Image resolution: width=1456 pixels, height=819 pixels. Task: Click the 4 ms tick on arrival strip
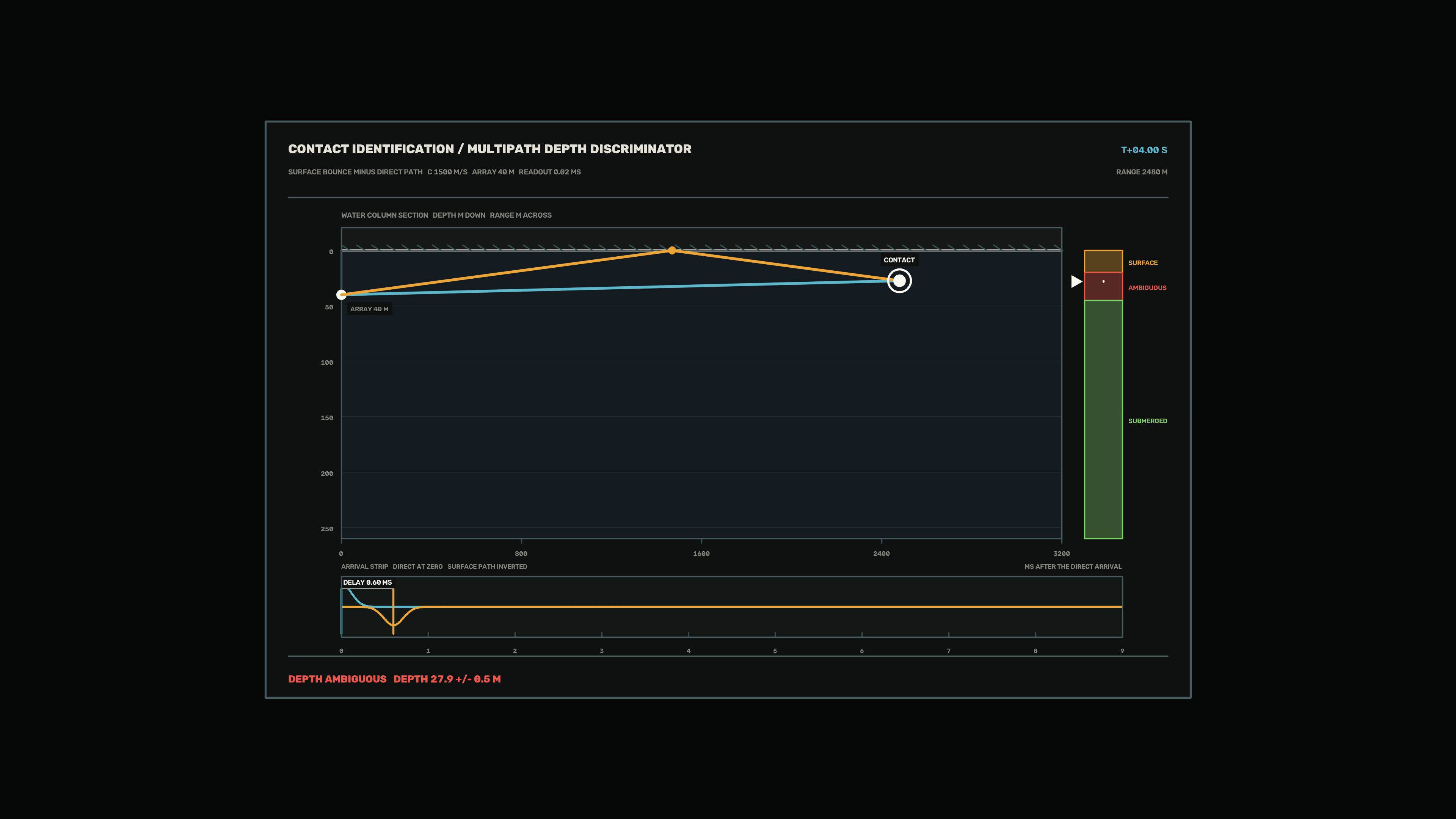(x=689, y=651)
